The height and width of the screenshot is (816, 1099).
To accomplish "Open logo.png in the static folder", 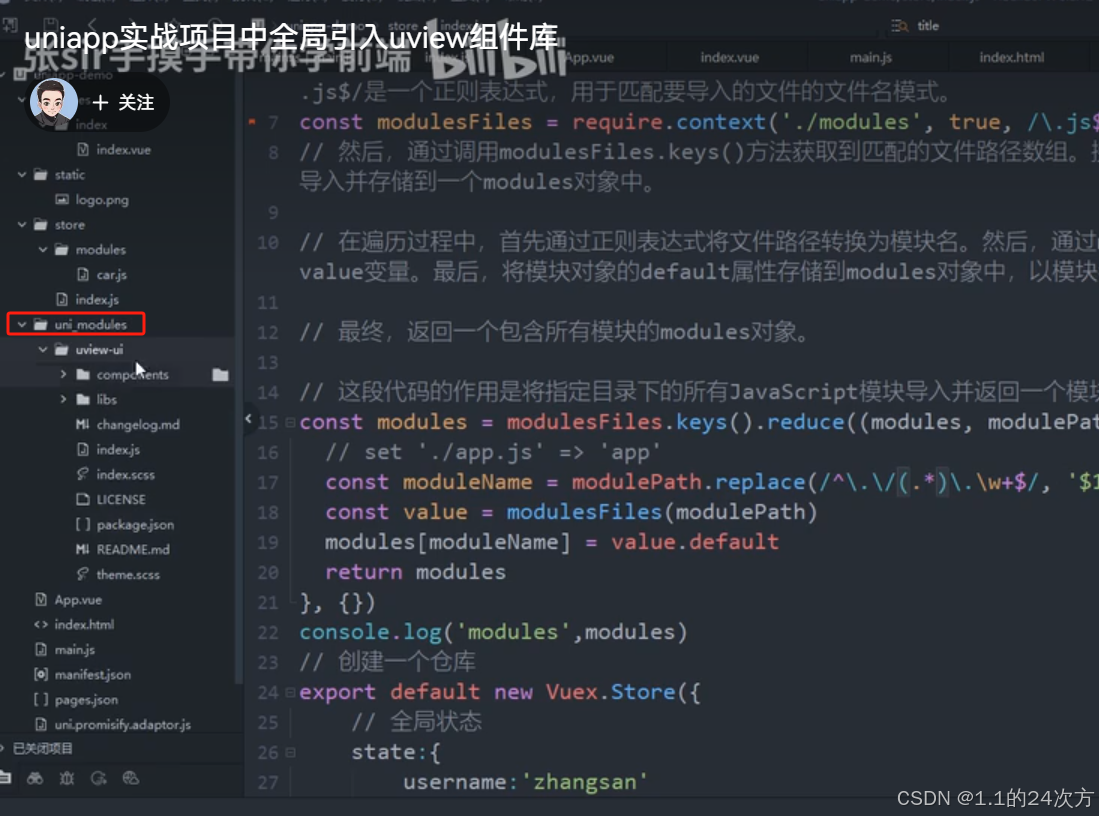I will tap(102, 200).
